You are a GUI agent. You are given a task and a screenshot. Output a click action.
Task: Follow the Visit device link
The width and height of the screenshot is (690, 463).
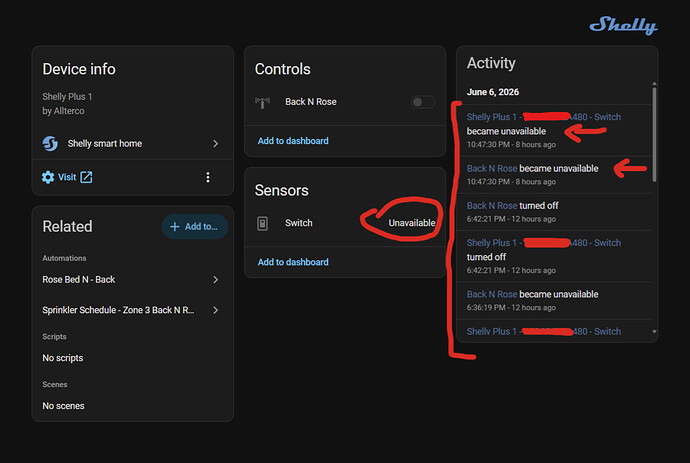(x=67, y=177)
